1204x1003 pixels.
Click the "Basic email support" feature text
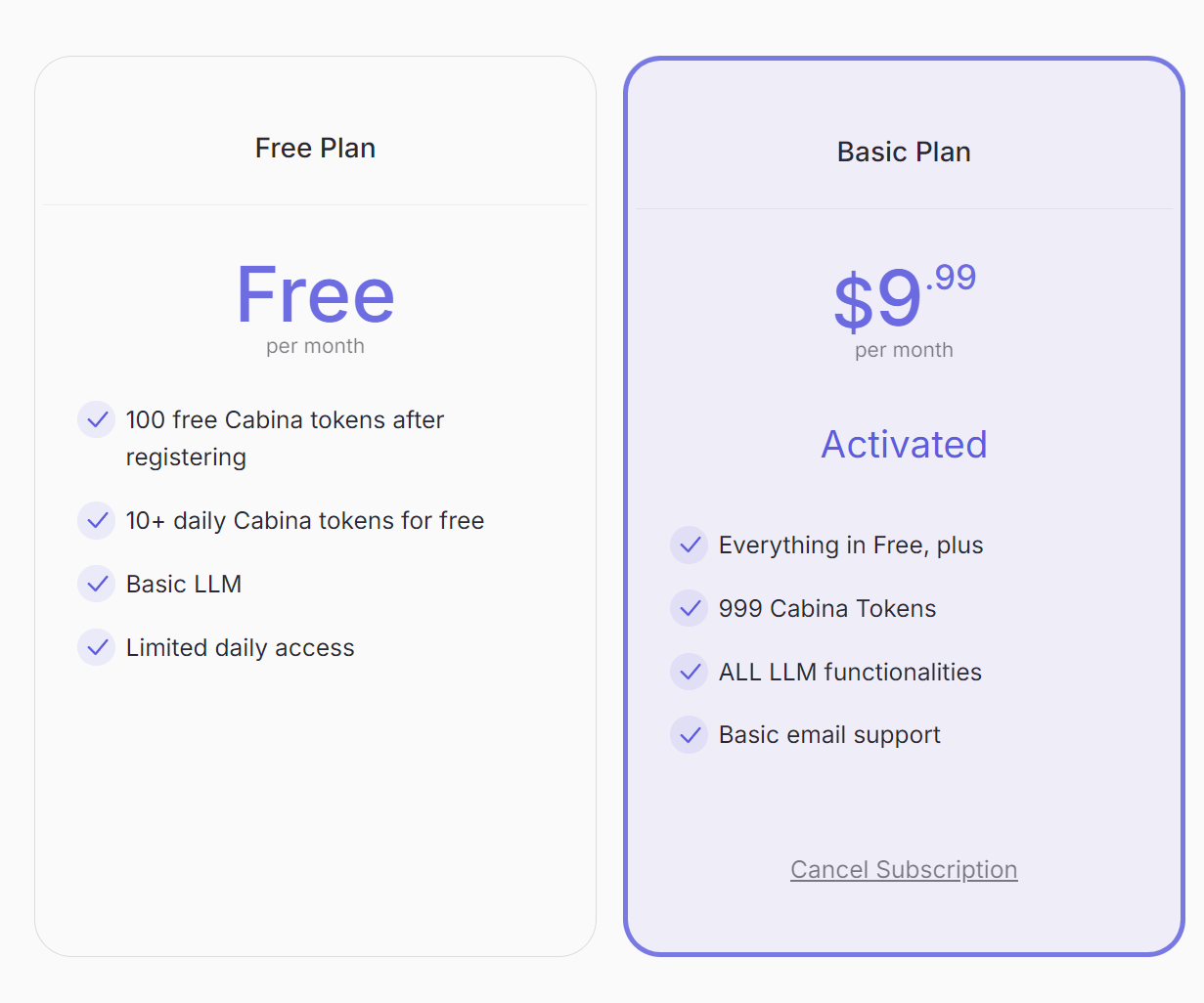click(x=829, y=734)
